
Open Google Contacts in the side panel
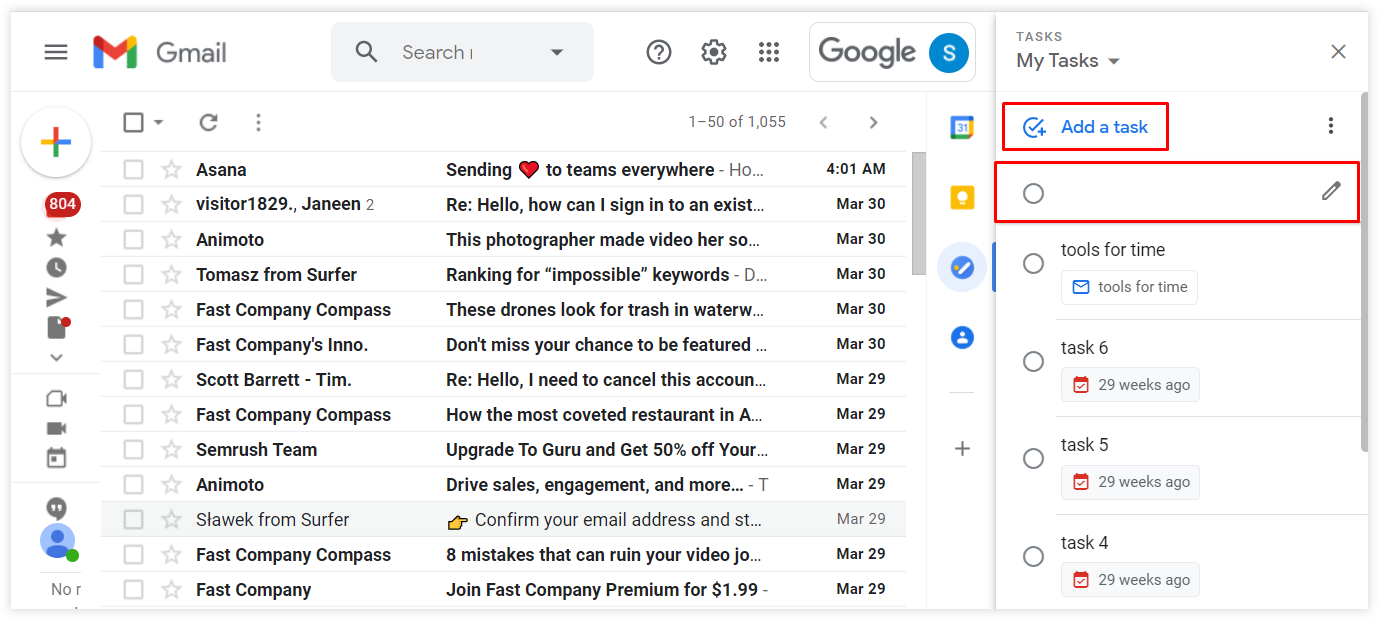pyautogui.click(x=961, y=337)
